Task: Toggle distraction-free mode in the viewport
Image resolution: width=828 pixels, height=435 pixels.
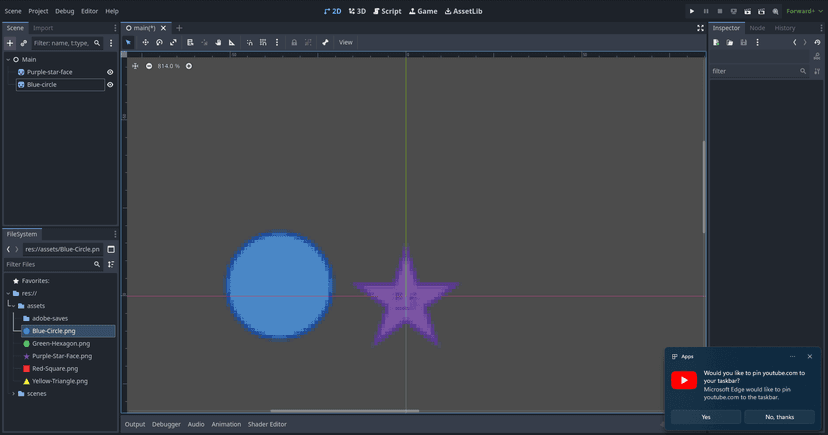Action: [700, 28]
